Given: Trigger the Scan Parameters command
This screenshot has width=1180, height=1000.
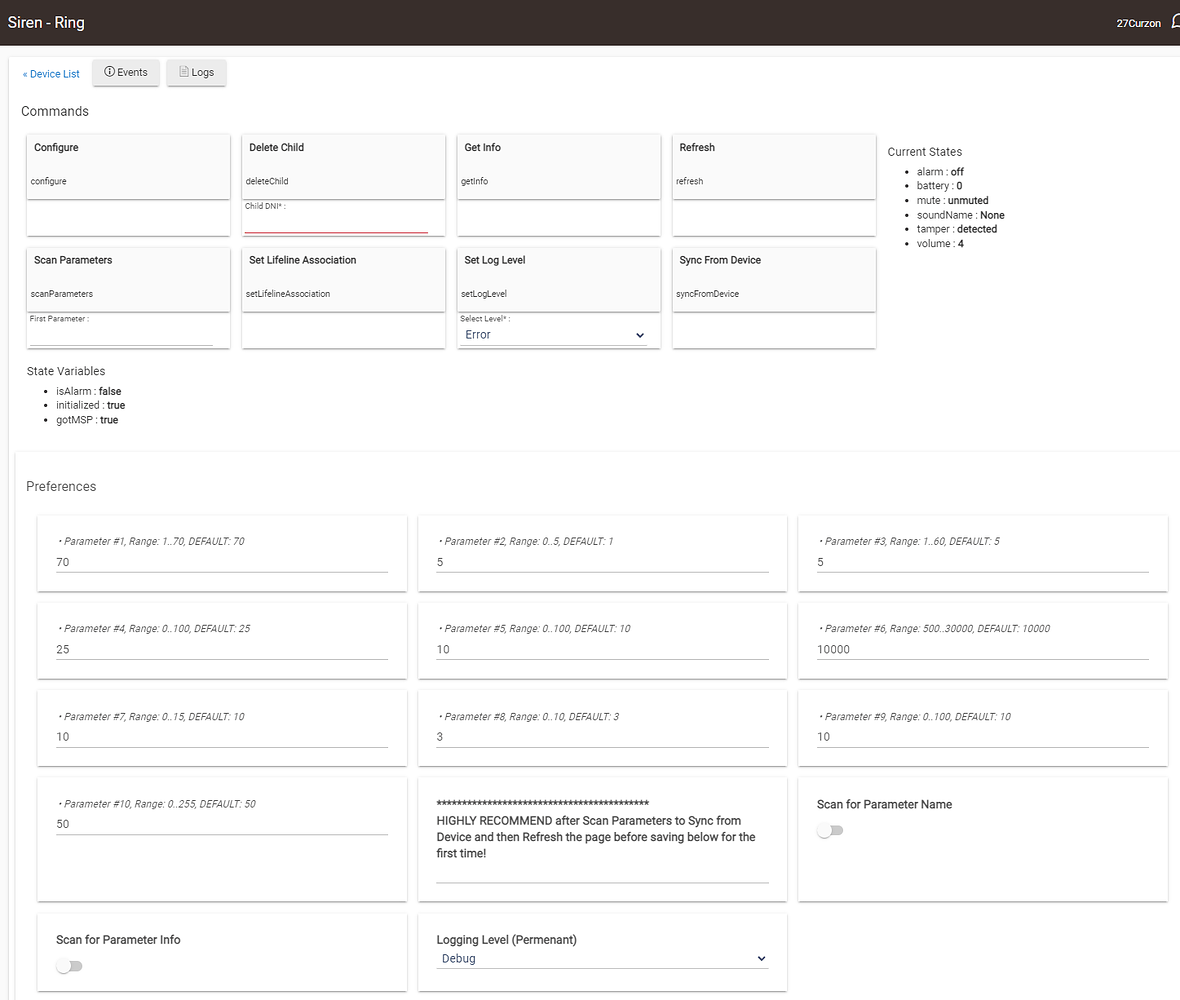Looking at the screenshot, I should coord(128,279).
